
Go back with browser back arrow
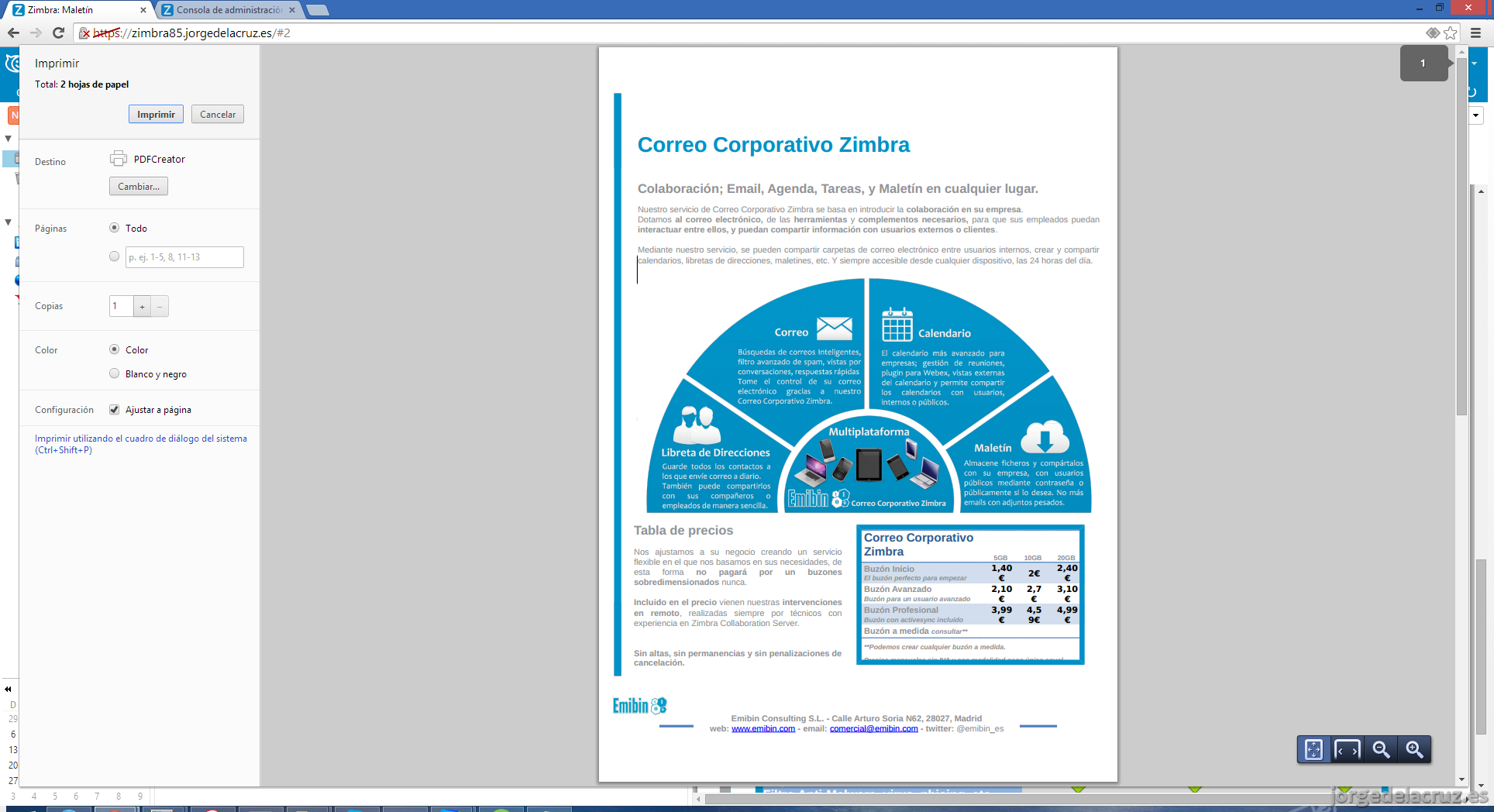coord(13,33)
